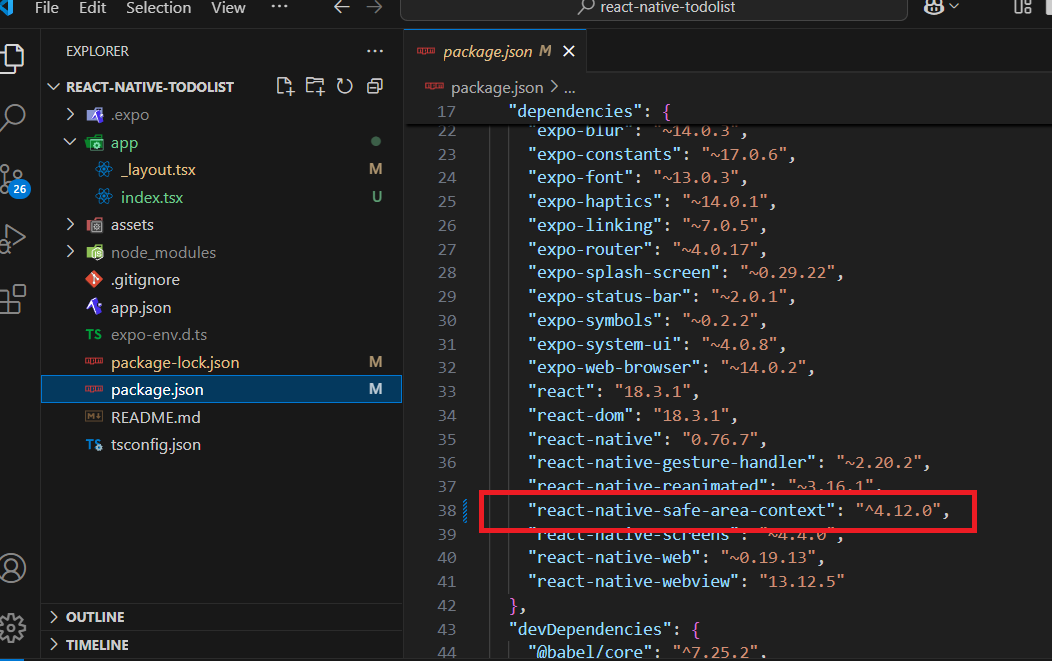Screen dimensions: 1052x661
Task: Open the Edit menu
Action: tap(93, 8)
